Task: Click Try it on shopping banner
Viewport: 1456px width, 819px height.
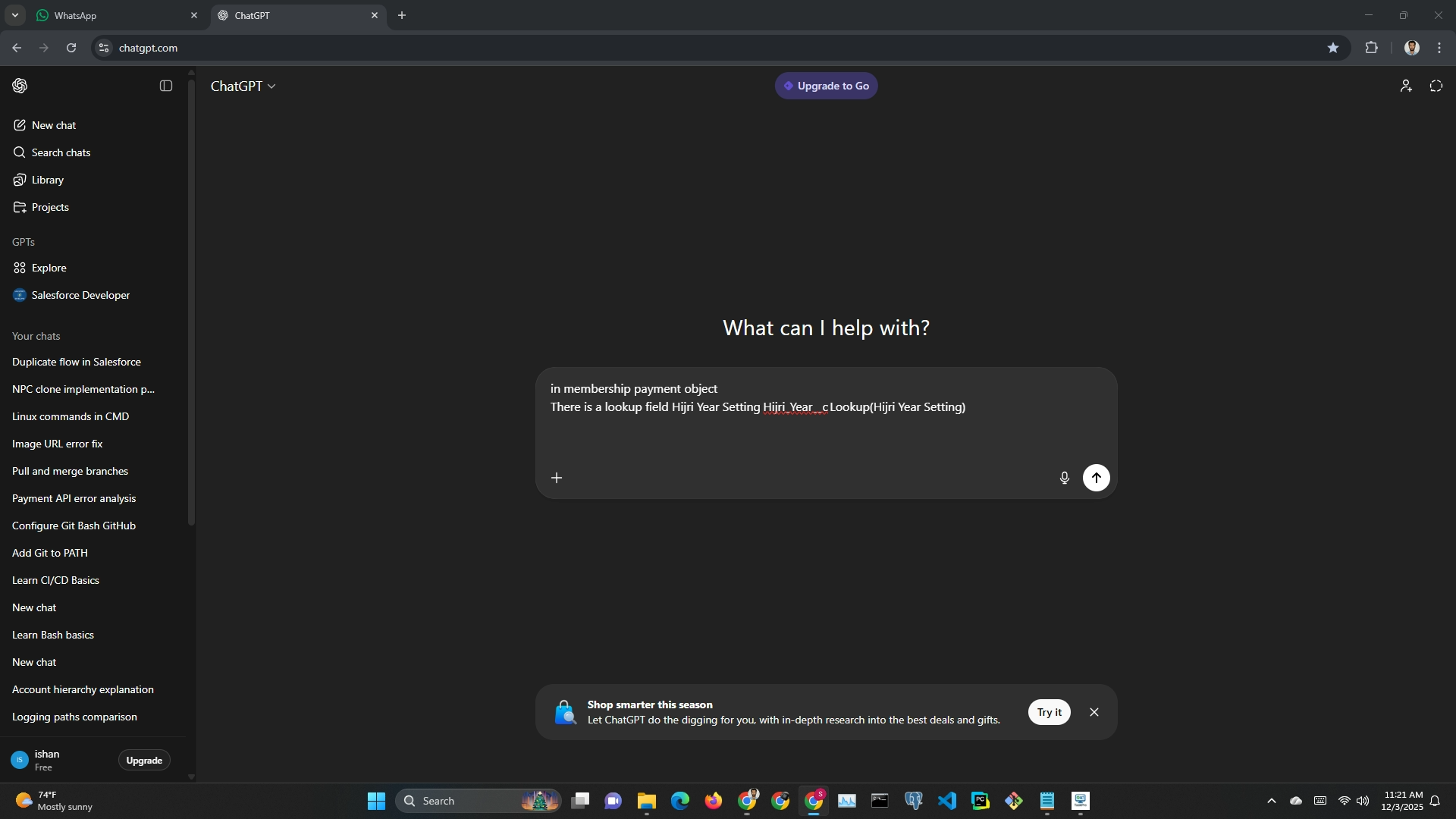Action: tap(1049, 712)
